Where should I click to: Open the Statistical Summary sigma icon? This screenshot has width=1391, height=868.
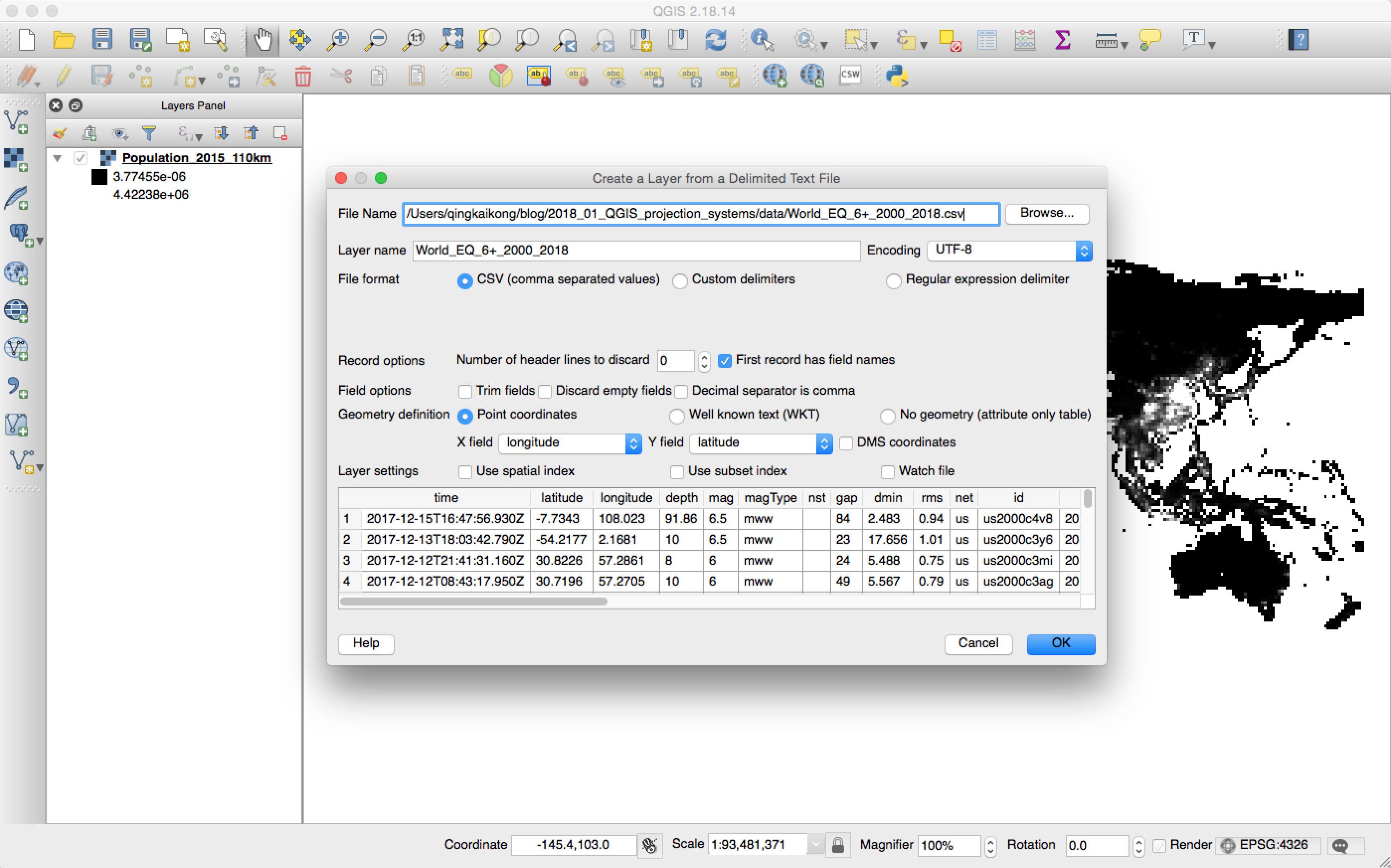1062,40
